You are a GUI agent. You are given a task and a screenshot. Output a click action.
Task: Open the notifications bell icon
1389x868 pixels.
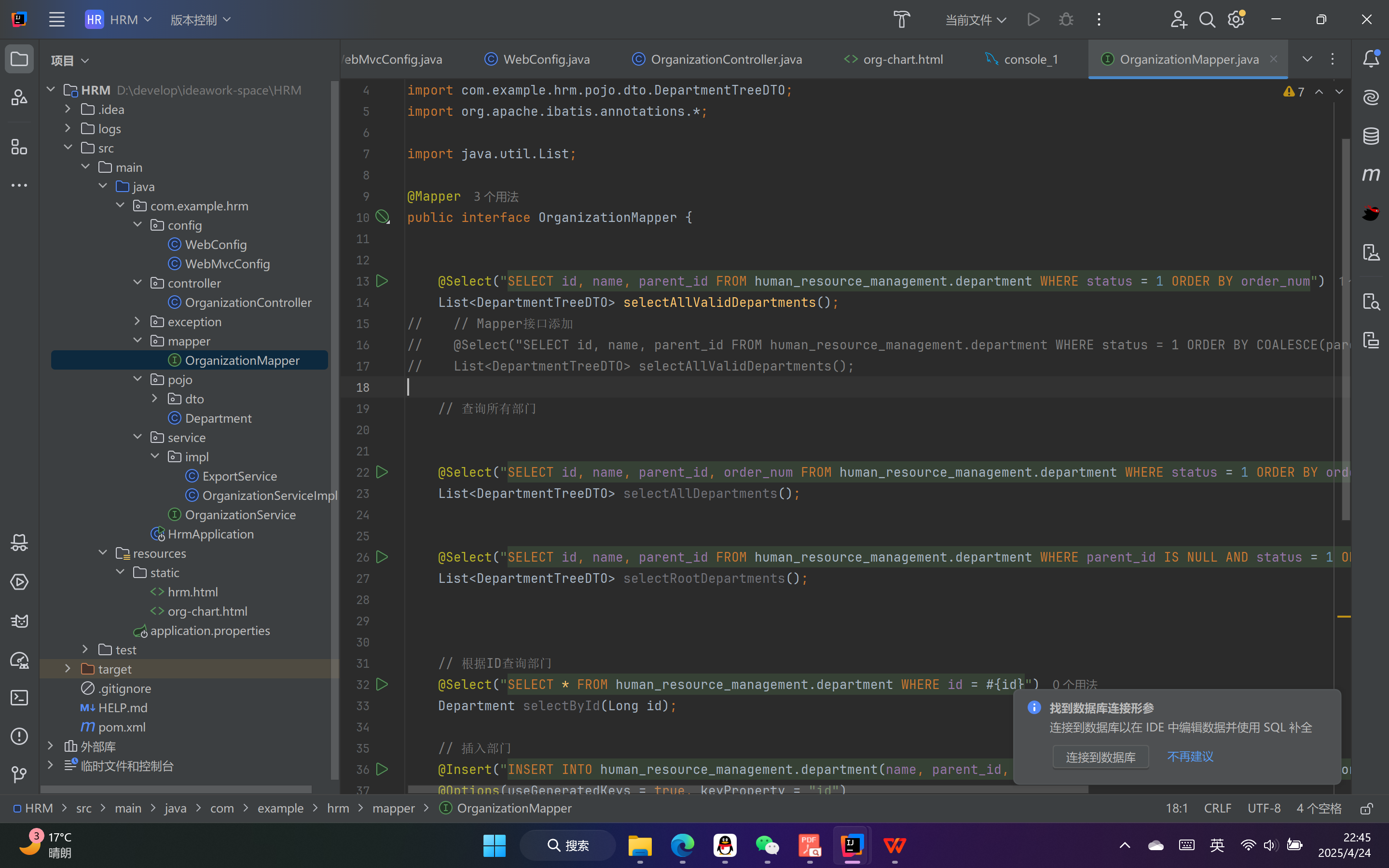tap(1371, 58)
